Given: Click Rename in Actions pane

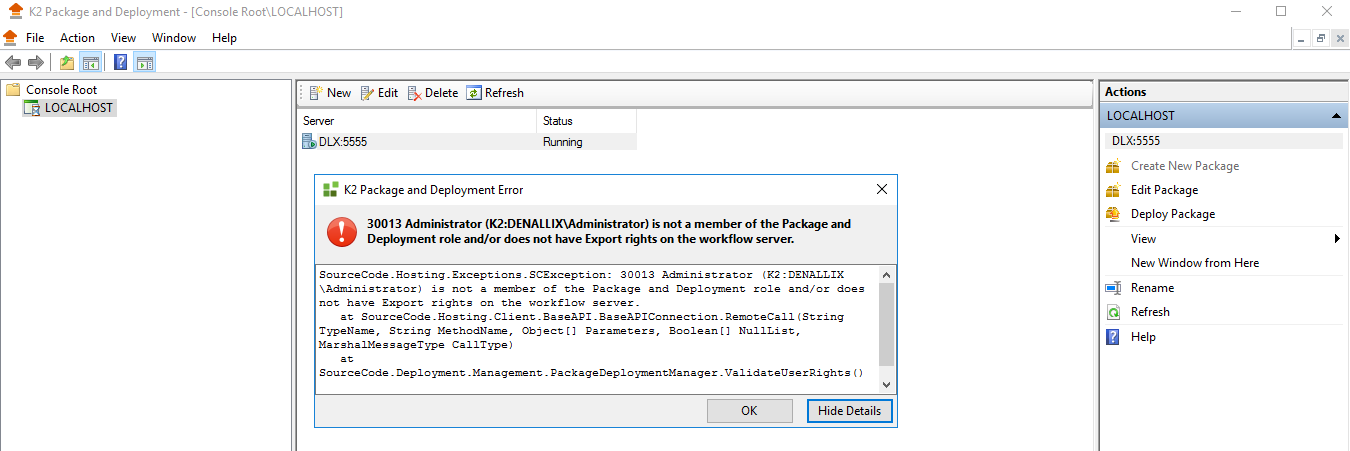Looking at the screenshot, I should [x=1152, y=288].
